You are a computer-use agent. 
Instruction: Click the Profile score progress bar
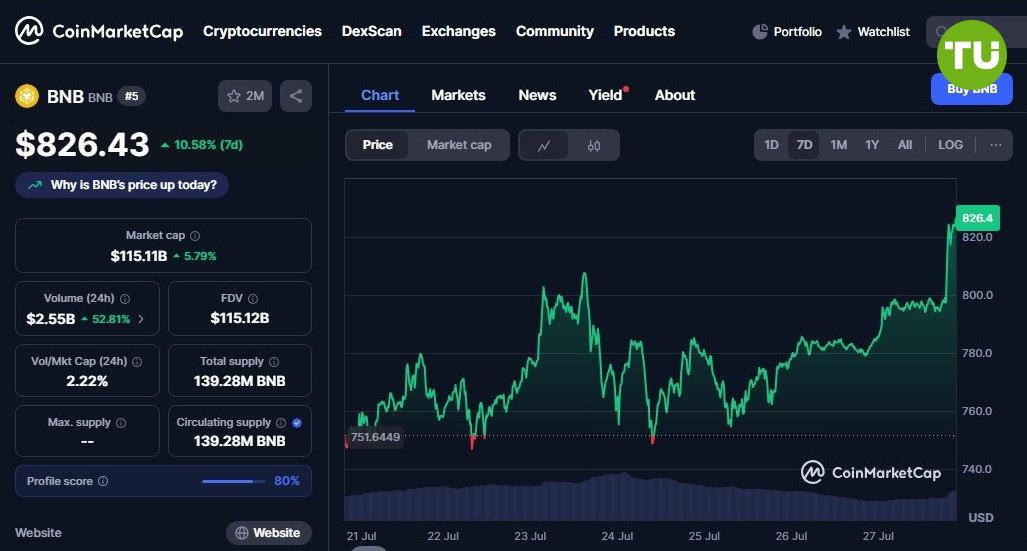pyautogui.click(x=234, y=482)
